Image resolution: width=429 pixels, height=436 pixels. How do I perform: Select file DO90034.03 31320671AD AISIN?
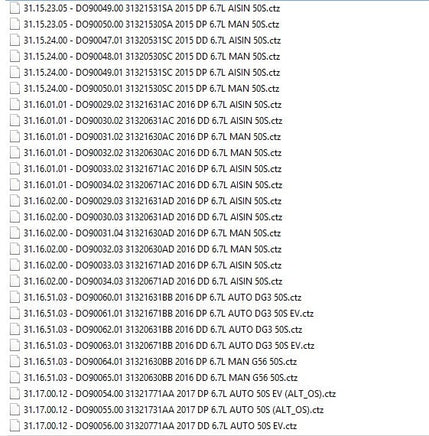coord(153,281)
